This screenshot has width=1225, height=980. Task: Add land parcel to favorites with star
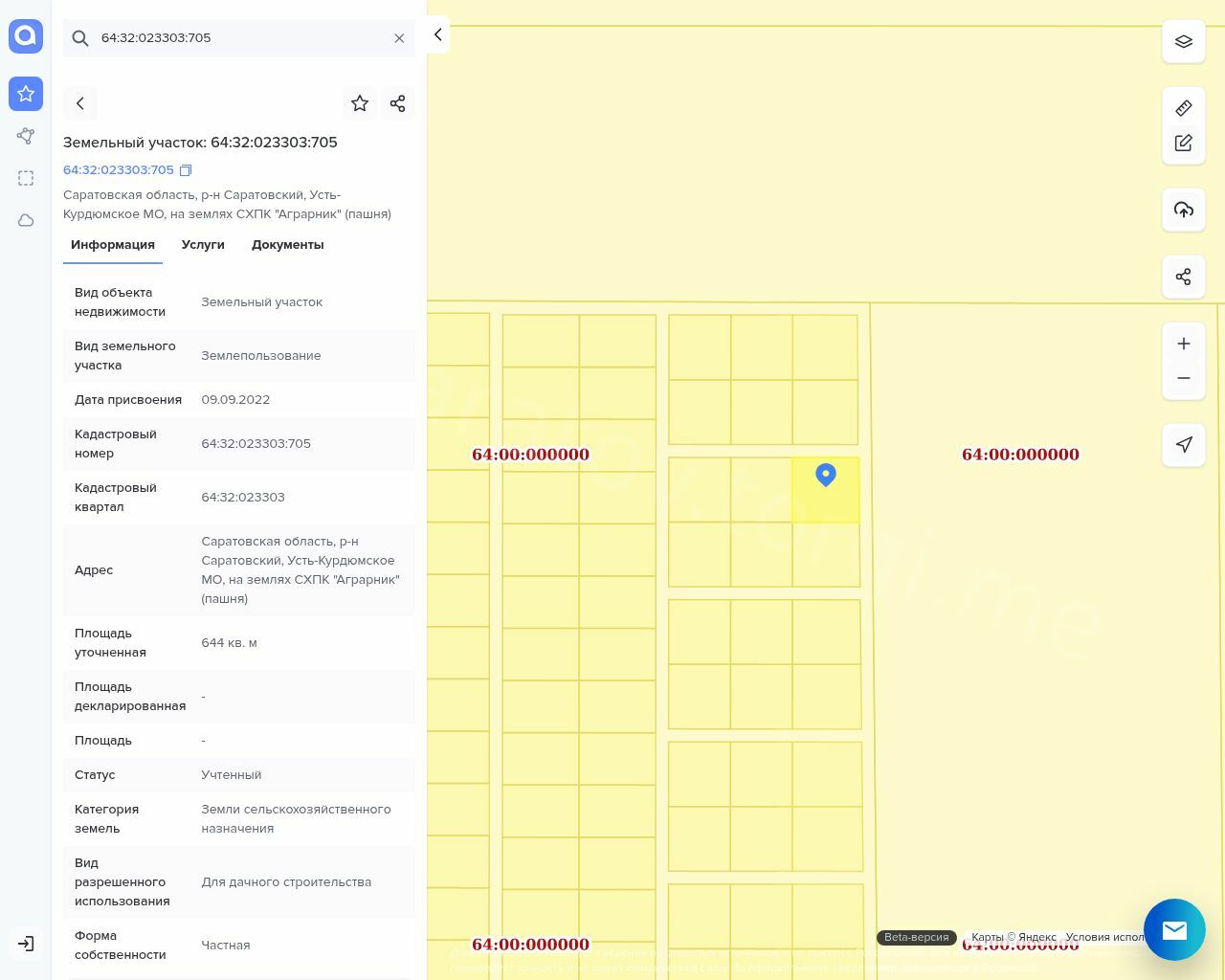pyautogui.click(x=360, y=103)
